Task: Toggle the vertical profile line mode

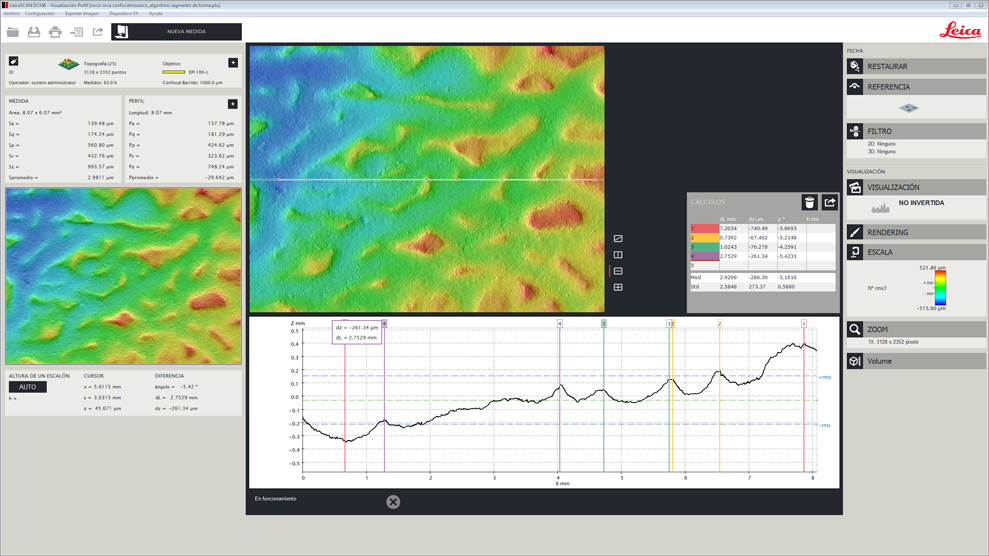Action: click(x=618, y=255)
